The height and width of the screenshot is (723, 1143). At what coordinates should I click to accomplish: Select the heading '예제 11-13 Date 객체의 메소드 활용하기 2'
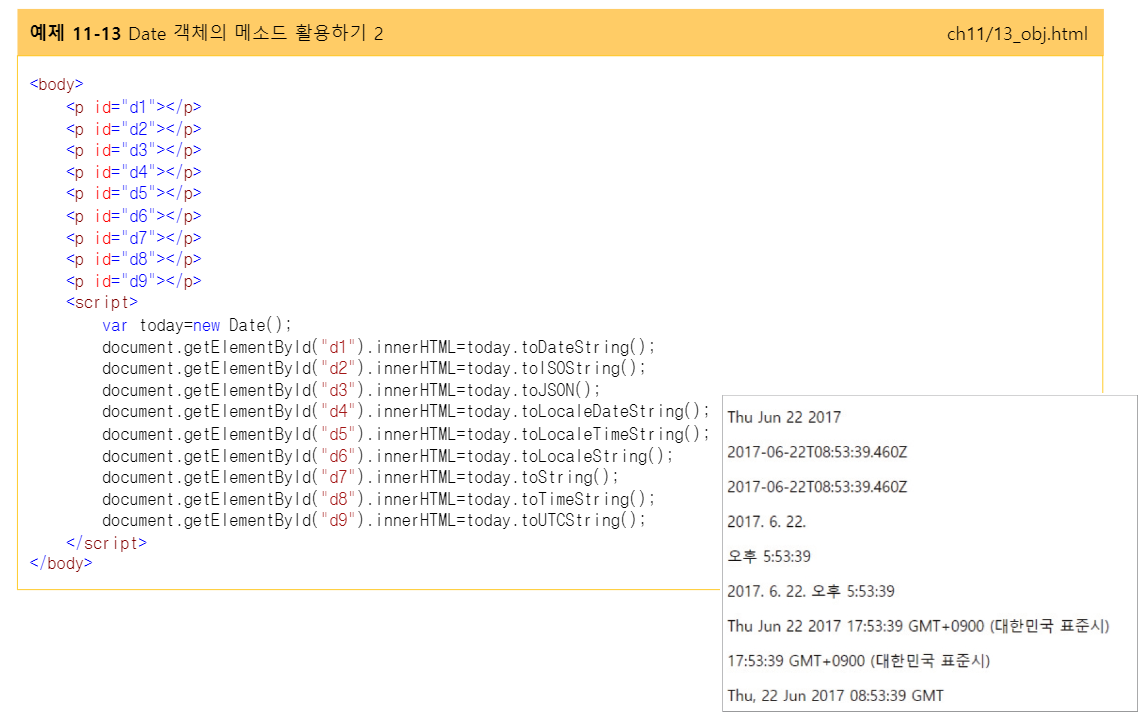206,34
